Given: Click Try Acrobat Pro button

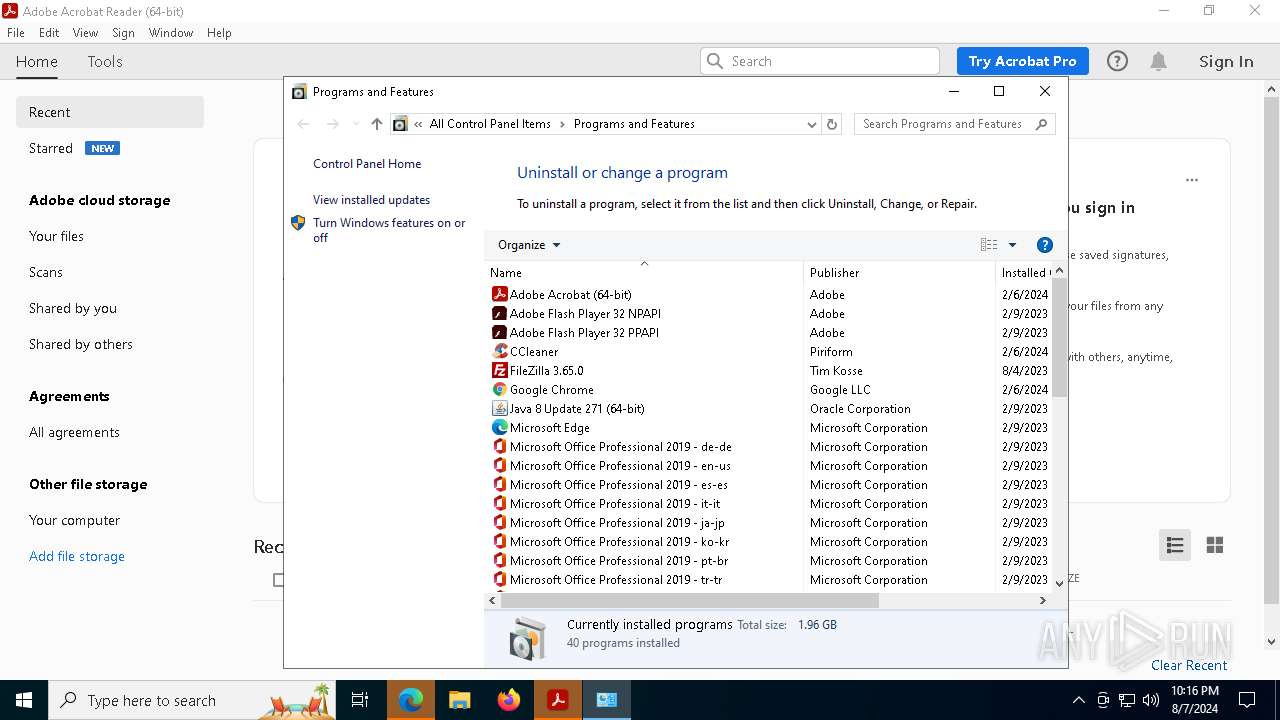Looking at the screenshot, I should (x=1023, y=61).
